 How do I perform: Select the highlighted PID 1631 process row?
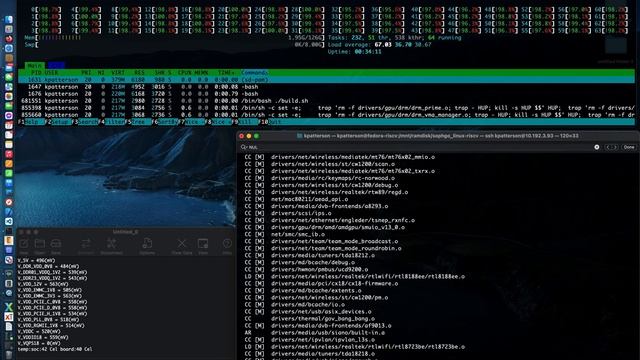(326, 80)
